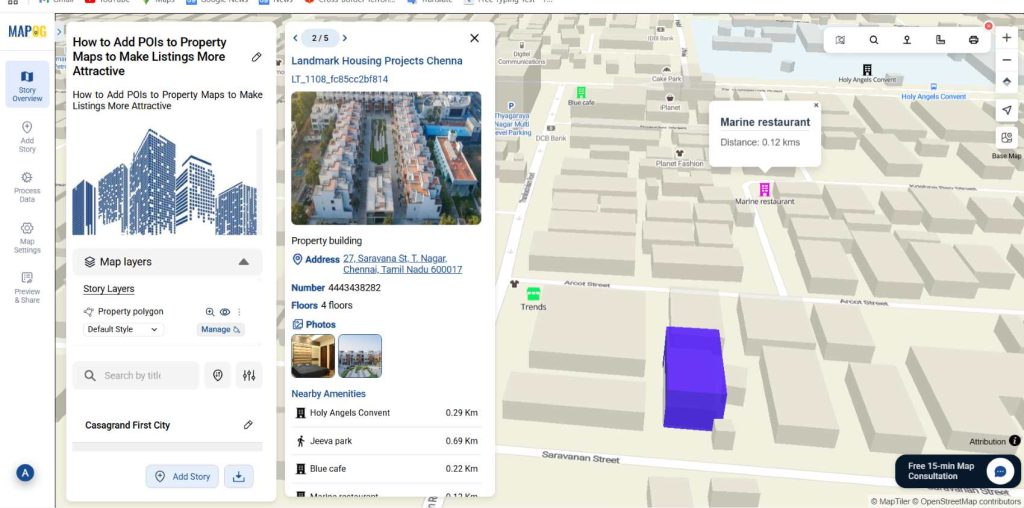1024x508 pixels.
Task: Collapse the Map layers section
Action: (243, 262)
